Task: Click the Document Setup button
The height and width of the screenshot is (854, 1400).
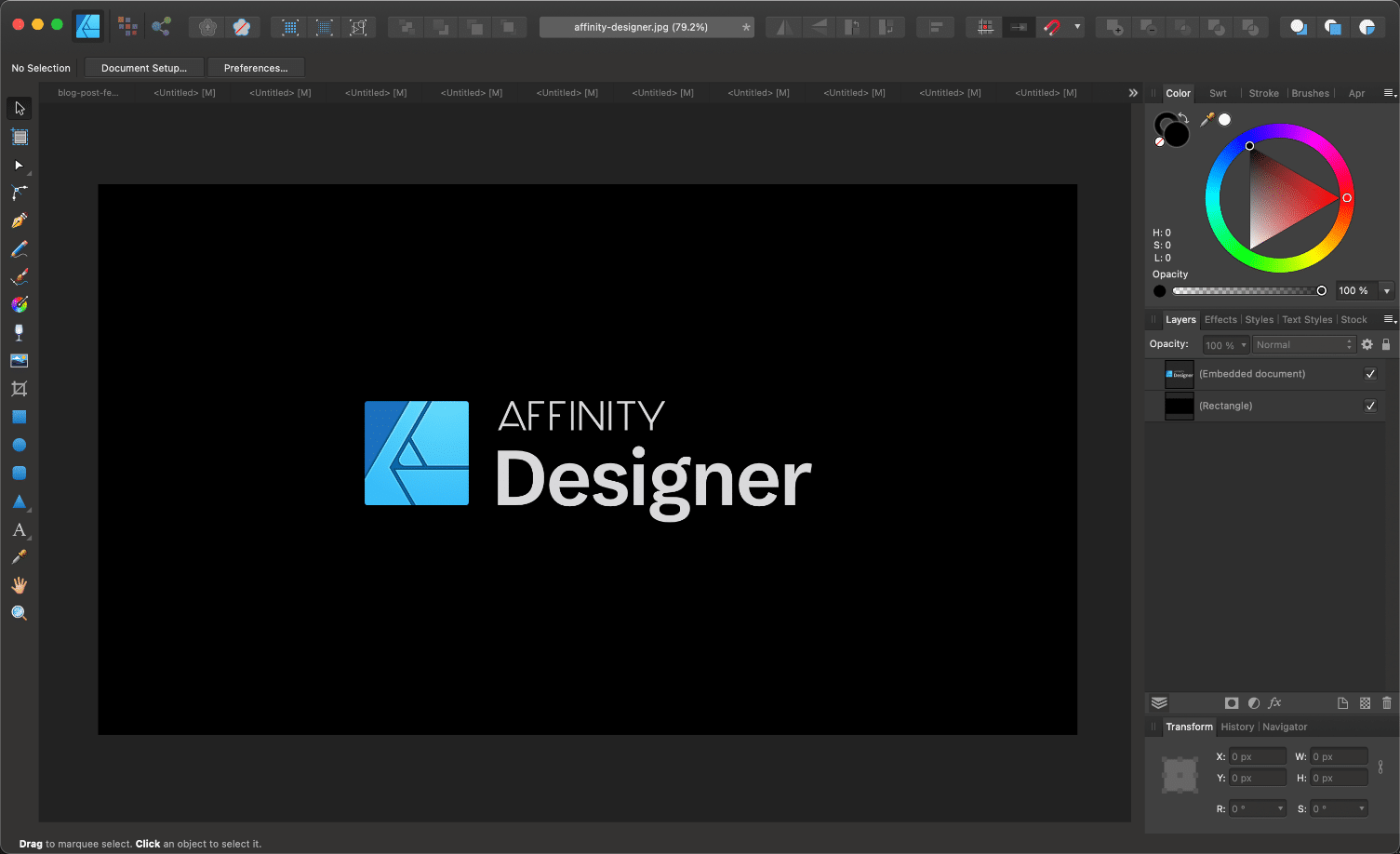Action: point(144,68)
